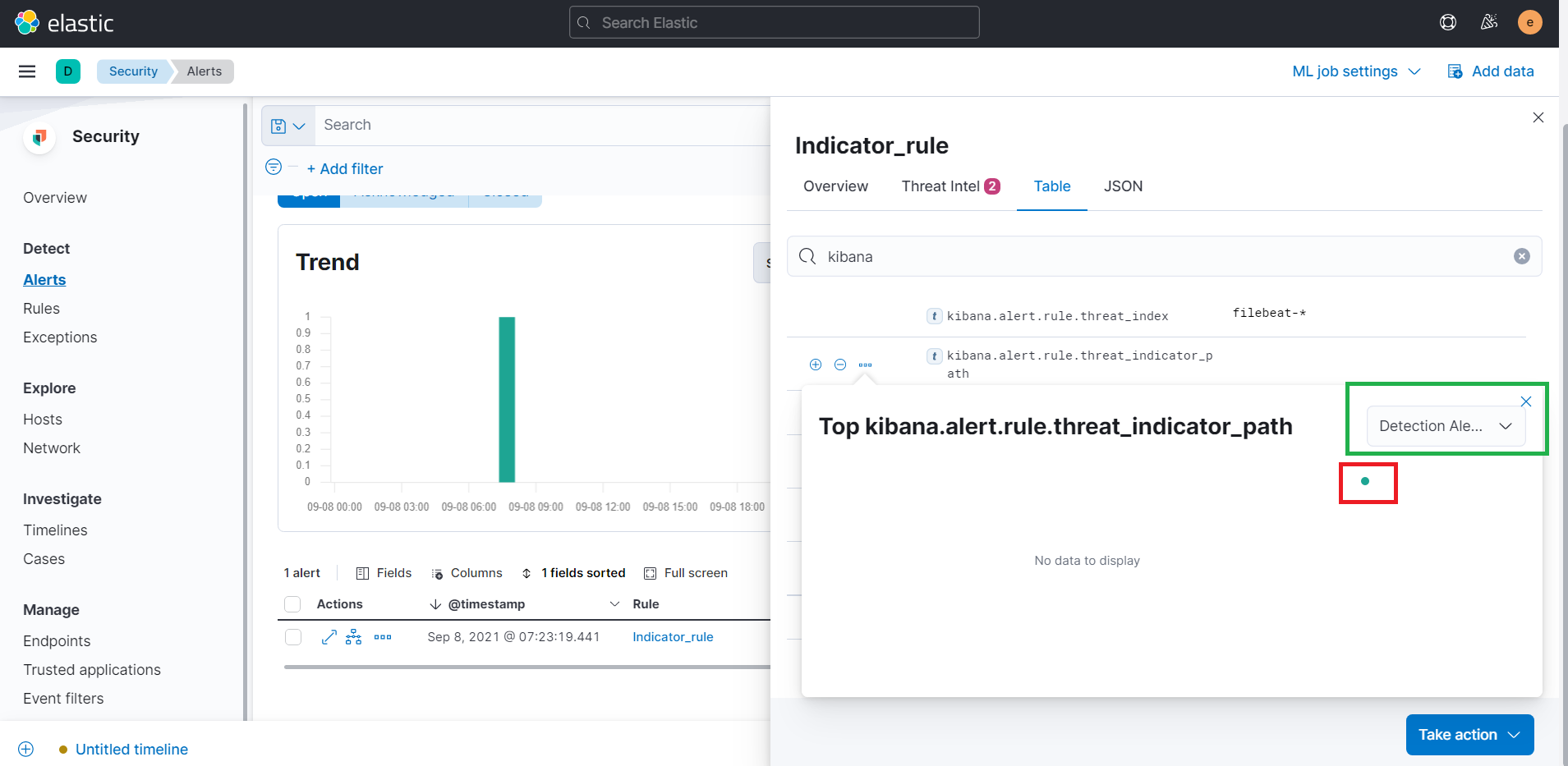Click the filter-out minus icon
1568x766 pixels.
coord(839,364)
